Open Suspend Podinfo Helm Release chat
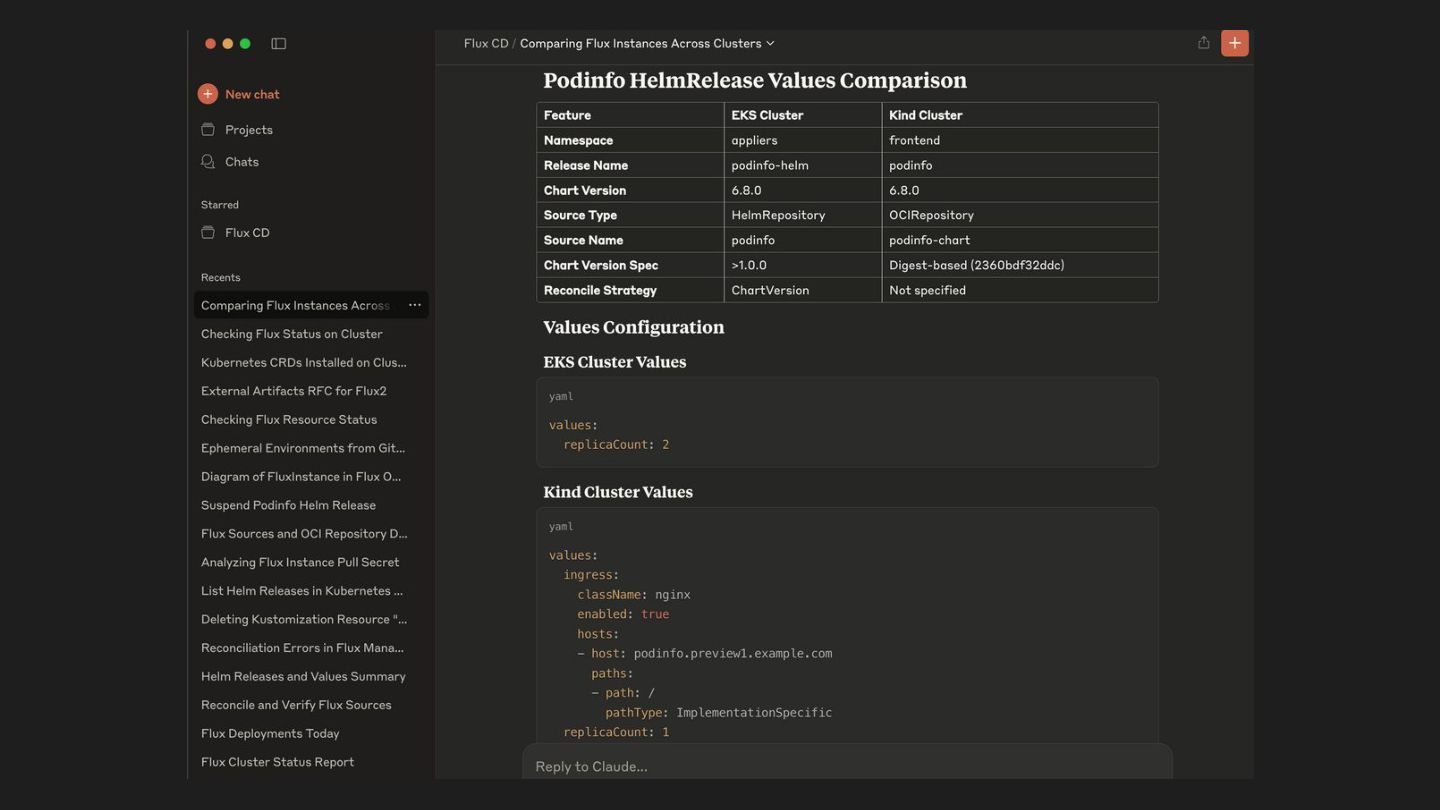 click(x=288, y=505)
